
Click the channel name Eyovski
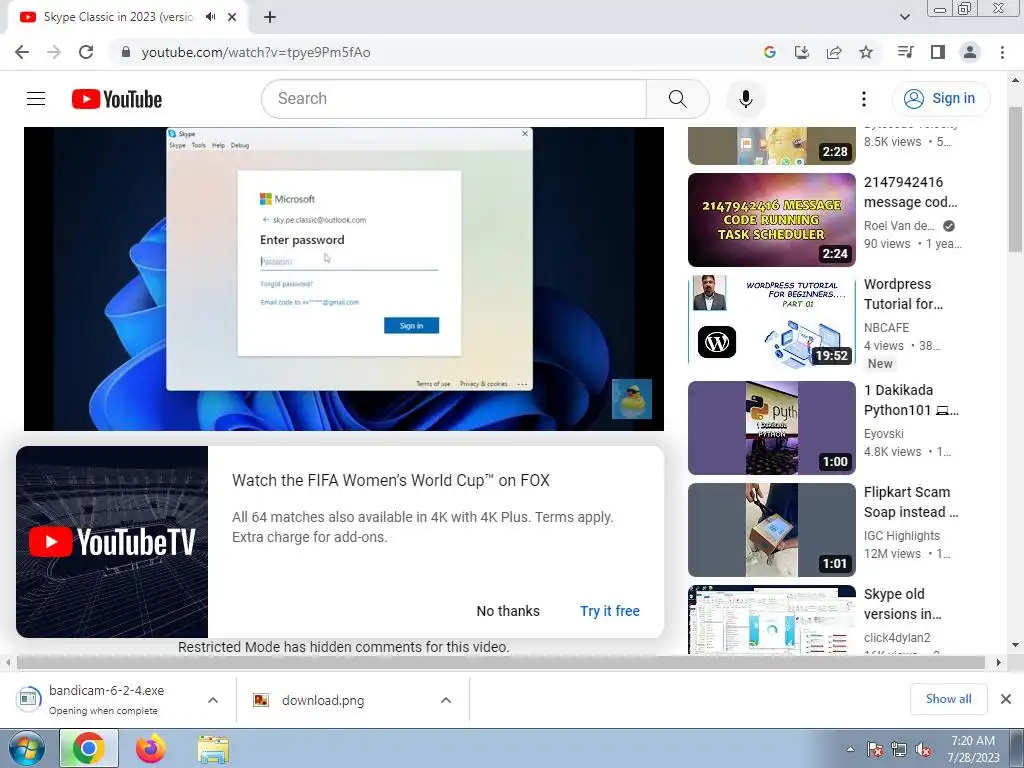click(x=884, y=434)
